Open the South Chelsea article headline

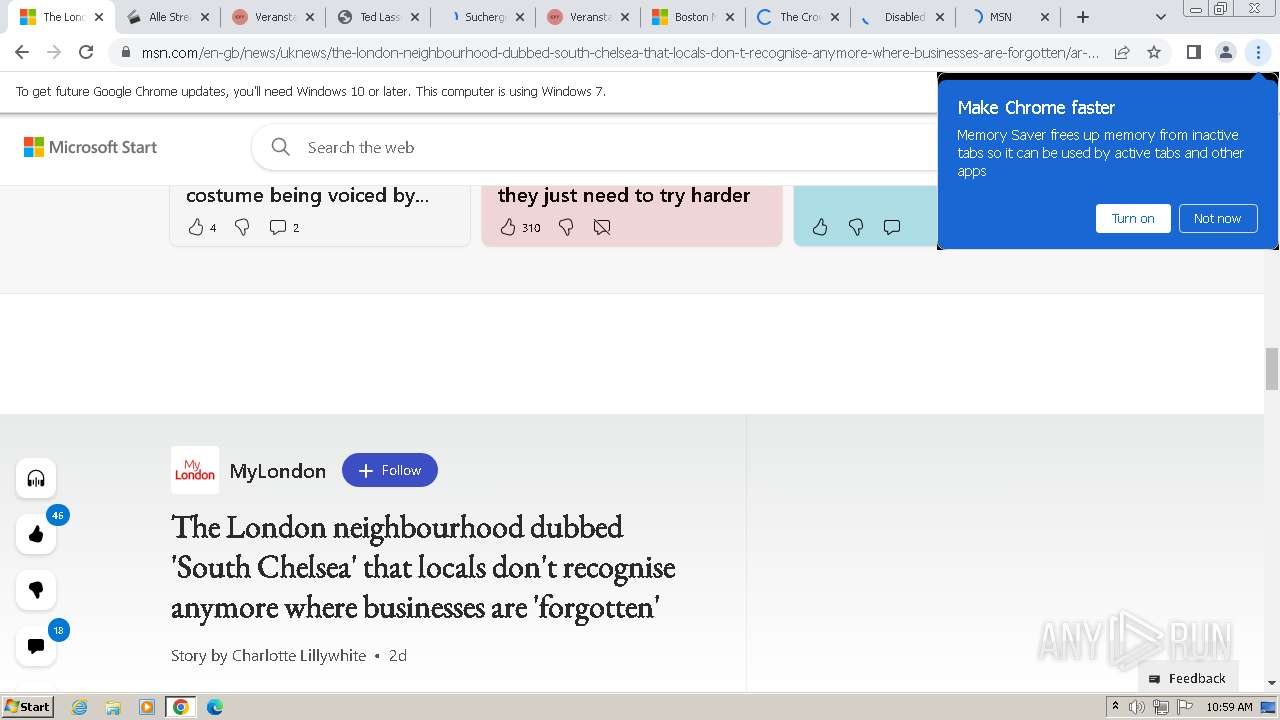pos(423,567)
